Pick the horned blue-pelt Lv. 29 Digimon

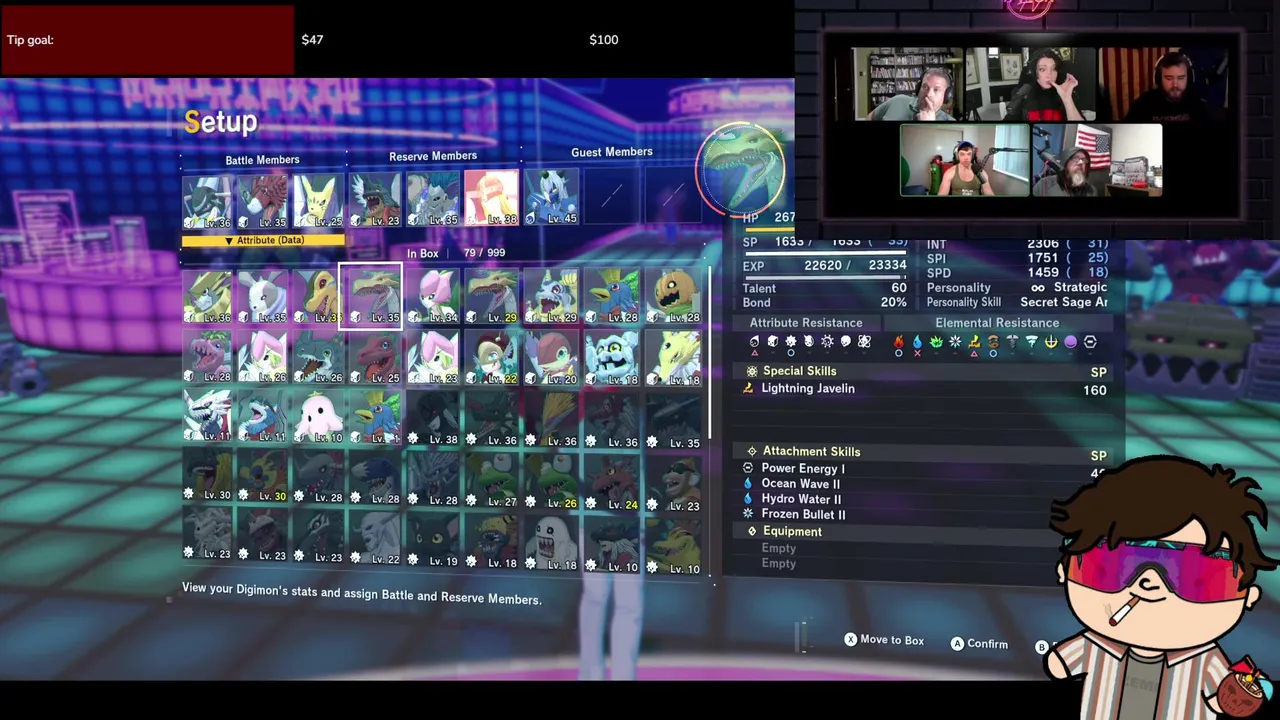pos(552,296)
